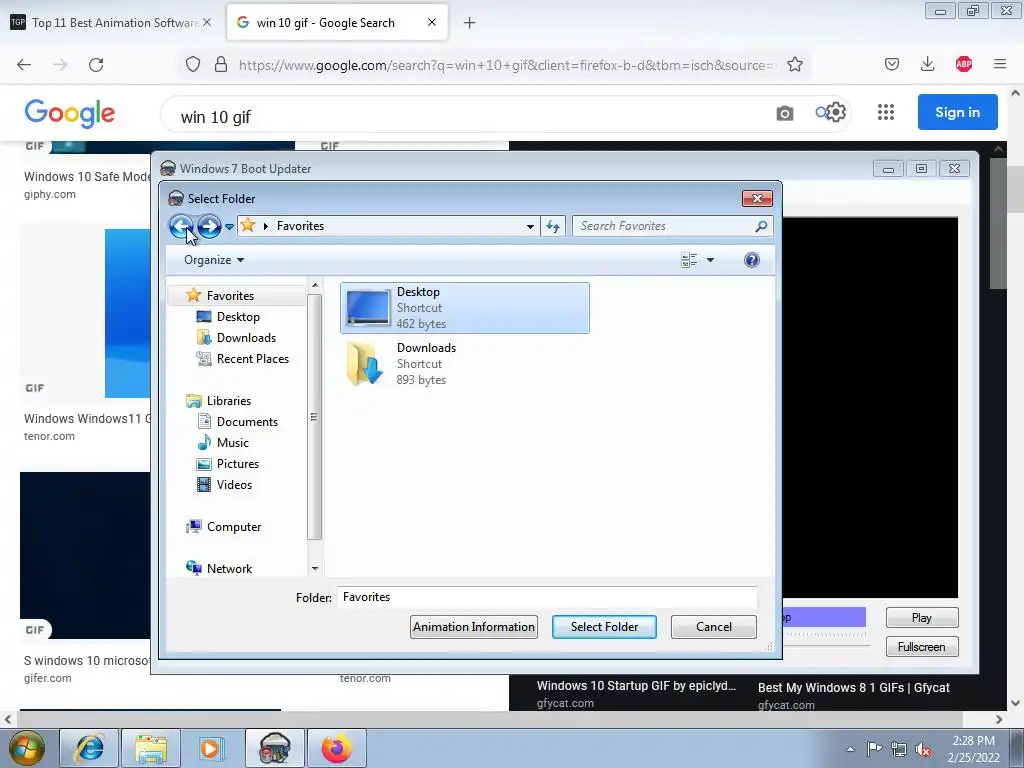
Task: Change view with the view icon
Action: click(x=689, y=260)
